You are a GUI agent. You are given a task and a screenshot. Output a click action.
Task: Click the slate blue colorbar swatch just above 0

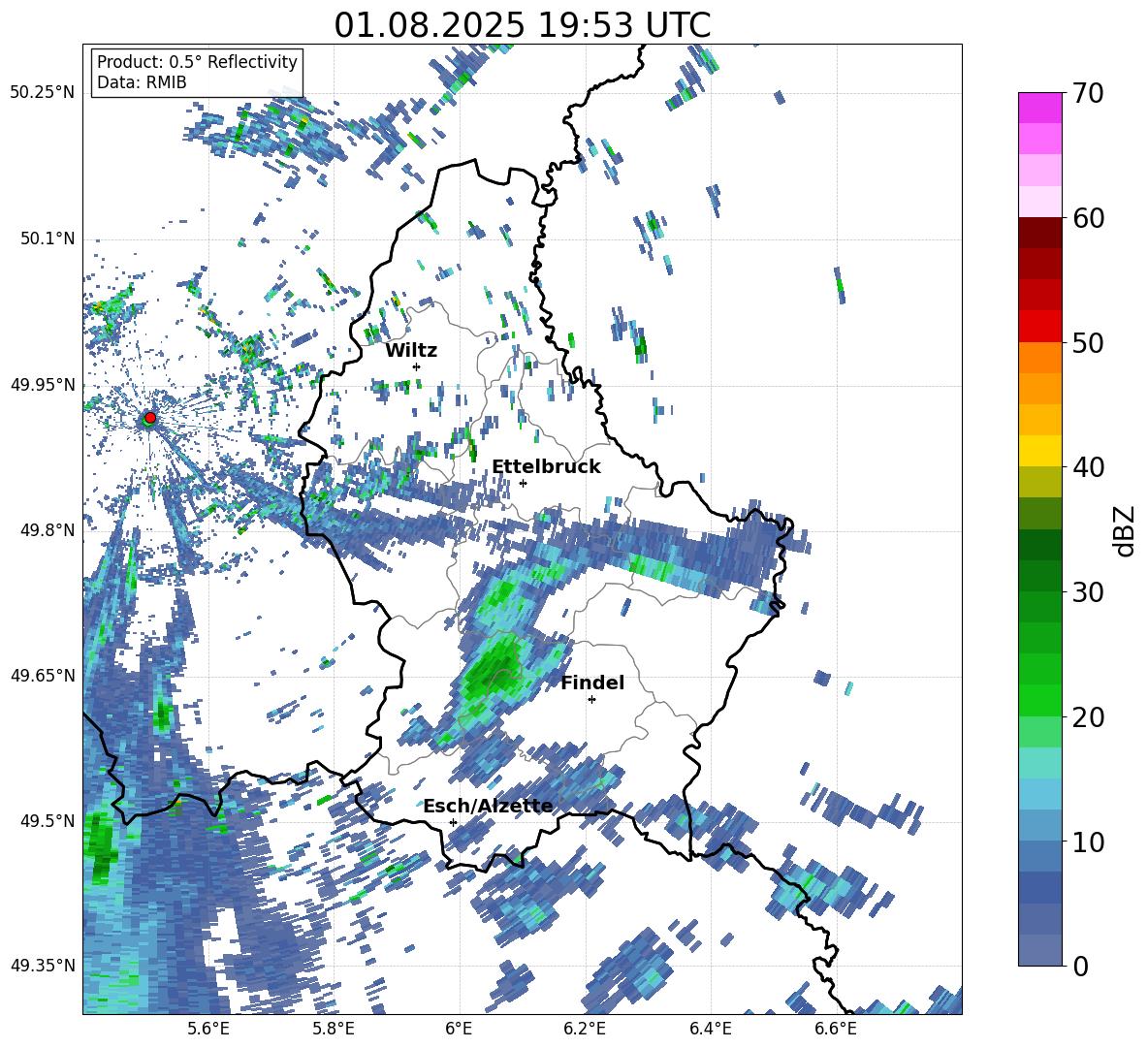[1039, 950]
